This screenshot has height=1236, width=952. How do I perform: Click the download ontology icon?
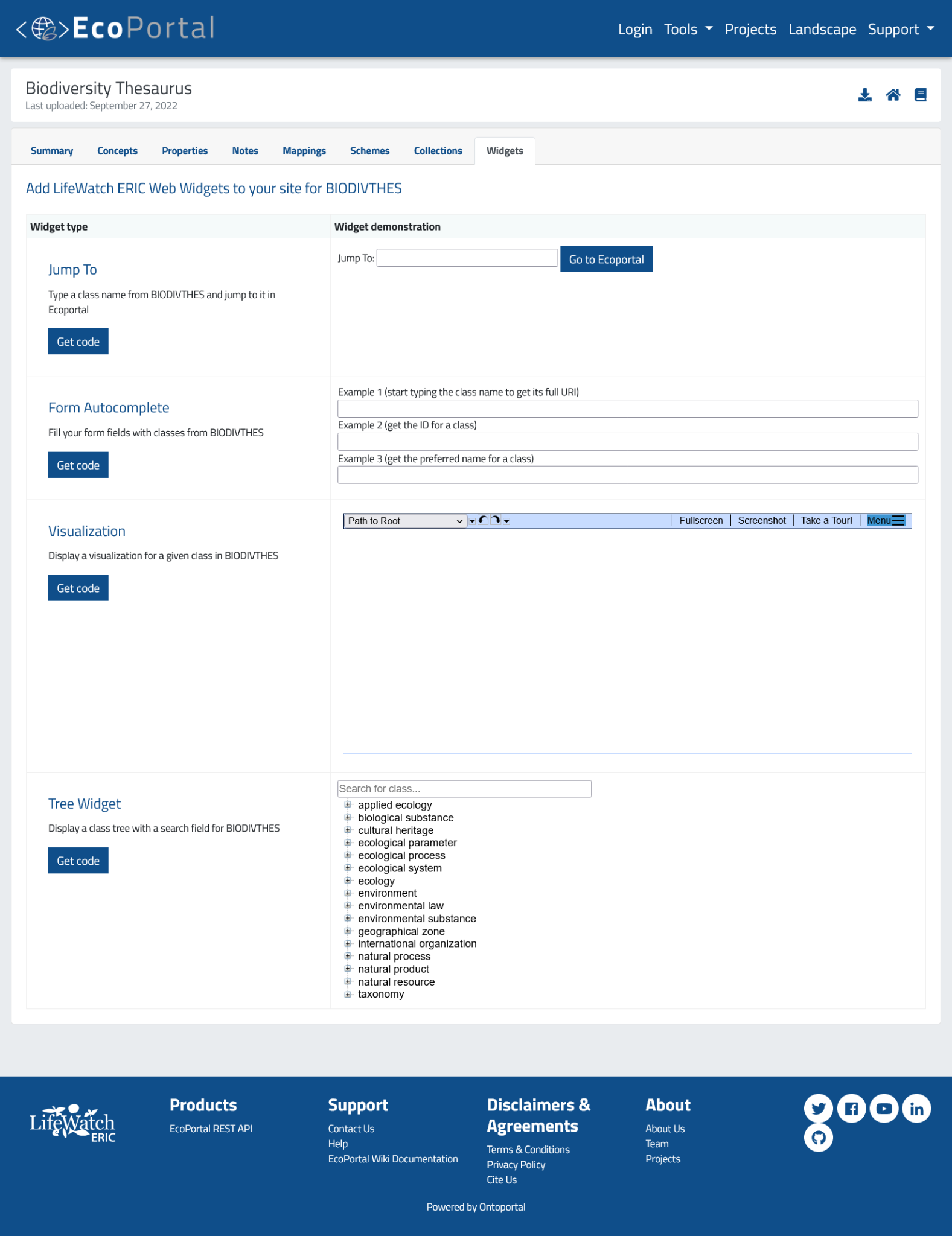[864, 95]
